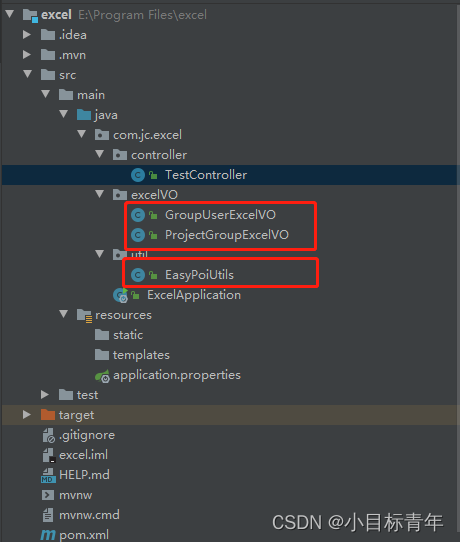460x542 pixels.
Task: Click the resources folder icon
Action: pos(84,315)
